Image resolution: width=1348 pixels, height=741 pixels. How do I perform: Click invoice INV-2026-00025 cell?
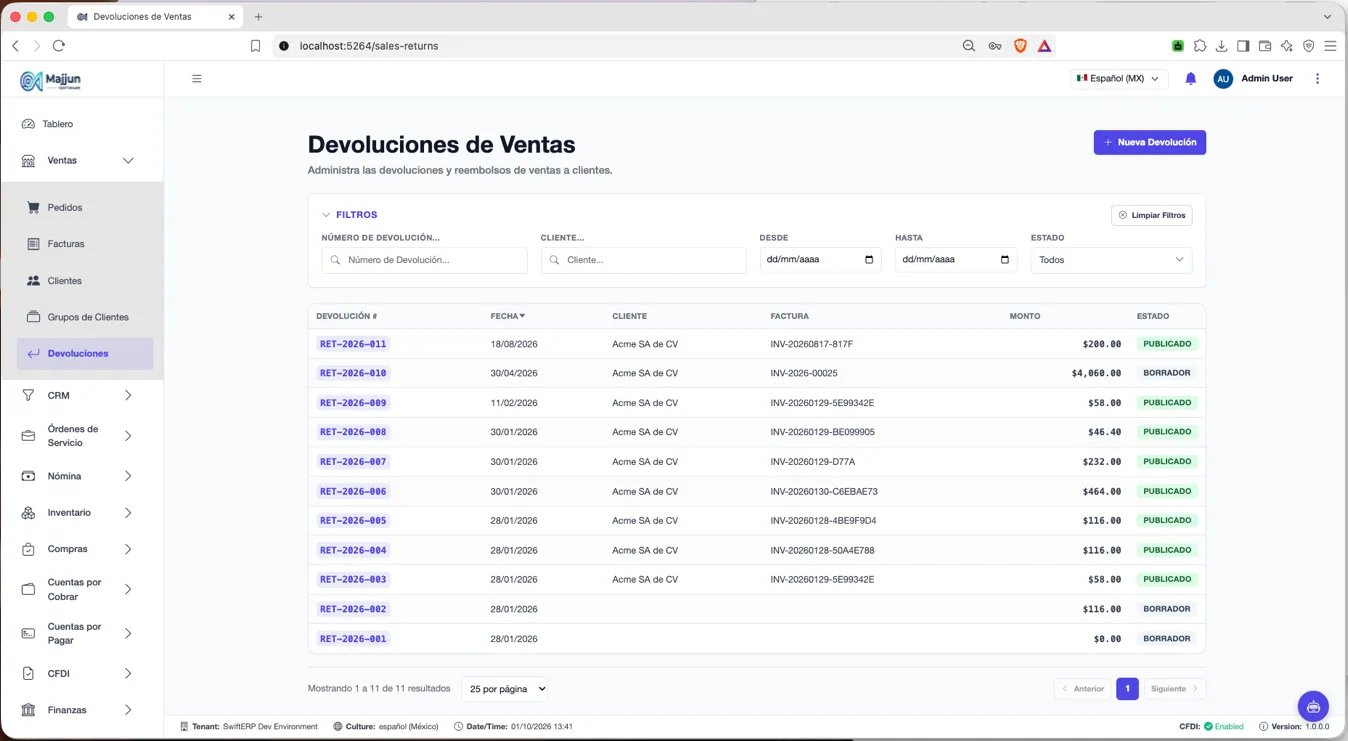[804, 373]
